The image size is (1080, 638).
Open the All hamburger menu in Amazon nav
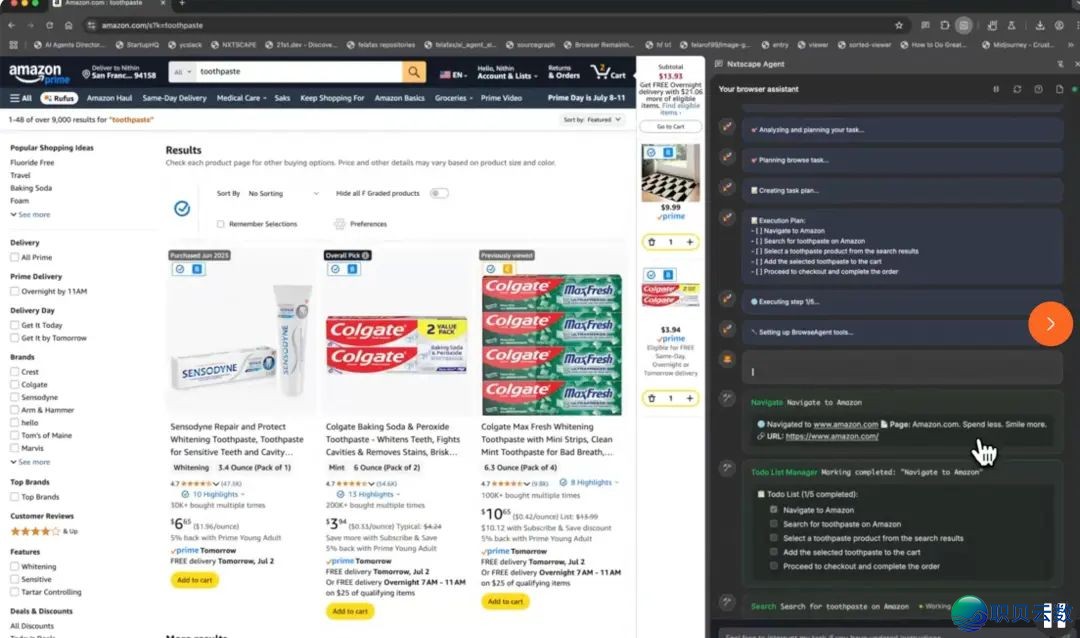[21, 98]
